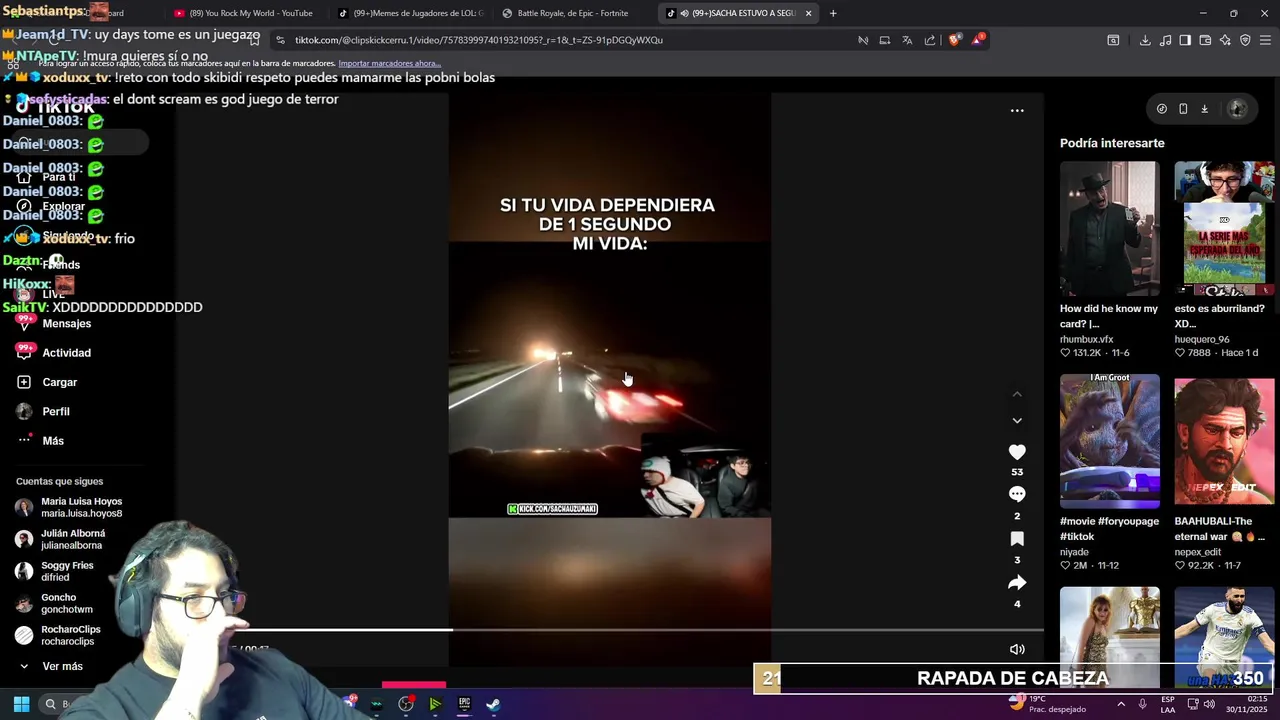Open the taskbar volume speaker icon
The width and height of the screenshot is (1280, 720).
pos(1209,704)
